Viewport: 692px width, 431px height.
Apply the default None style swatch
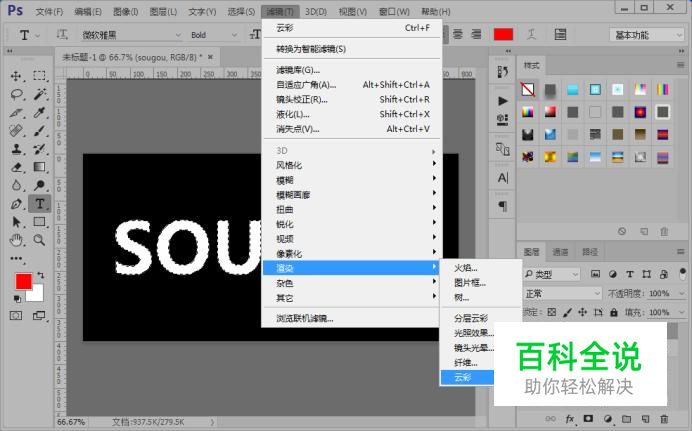click(528, 90)
